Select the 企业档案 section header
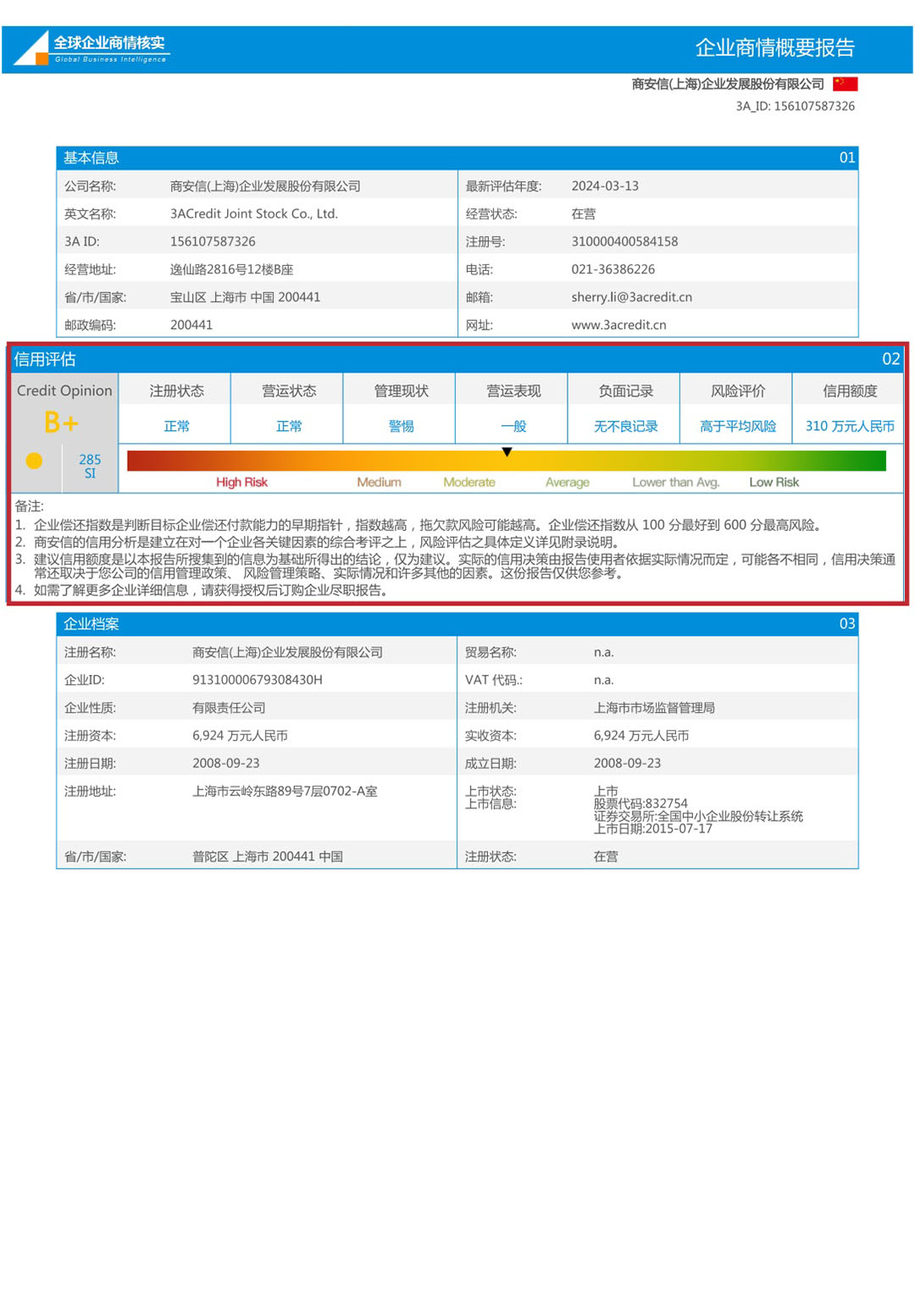Screen dimensions: 915x1316 (x=457, y=623)
